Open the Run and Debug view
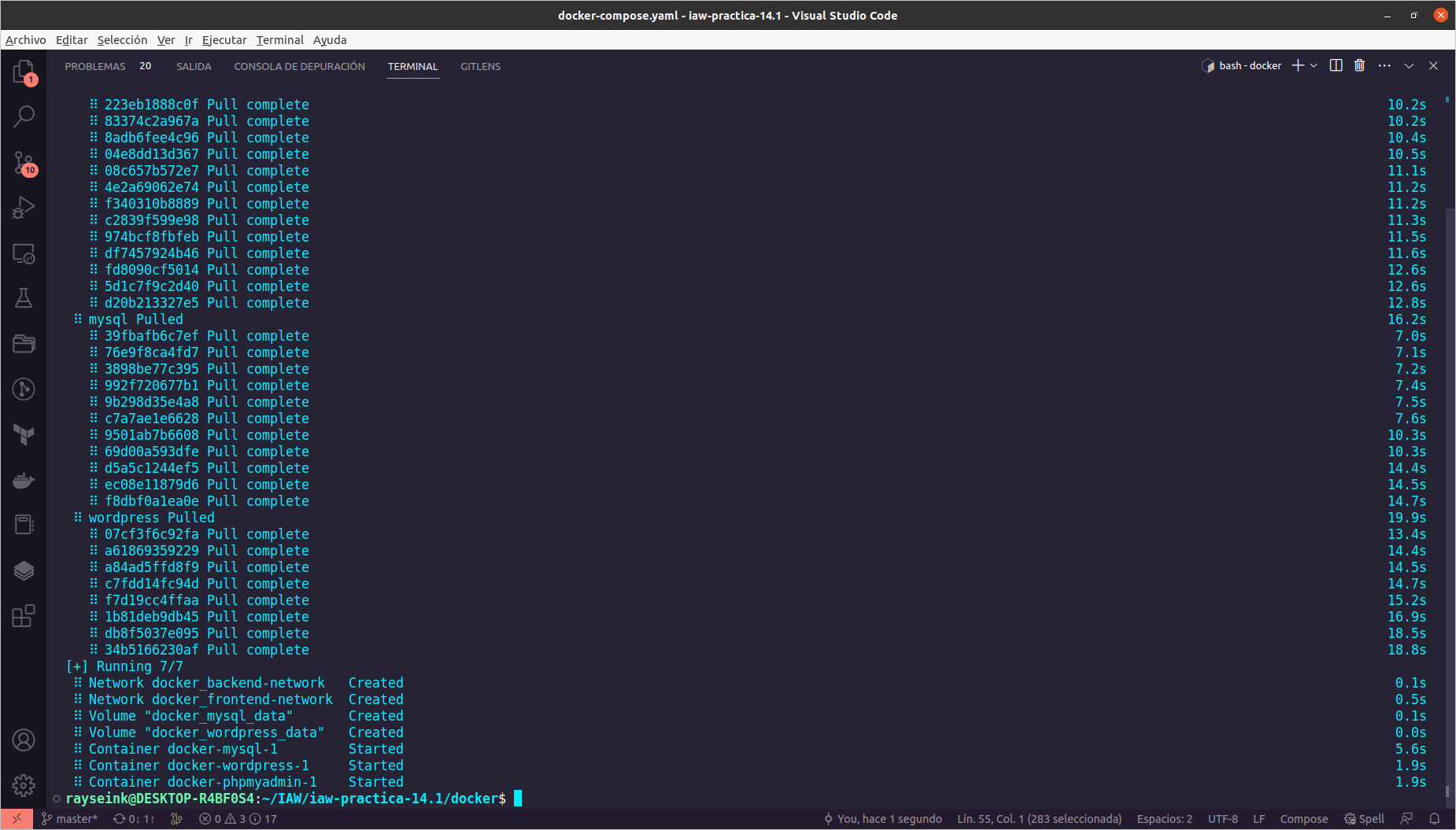Screen dimensions: 1456x830 (x=24, y=207)
